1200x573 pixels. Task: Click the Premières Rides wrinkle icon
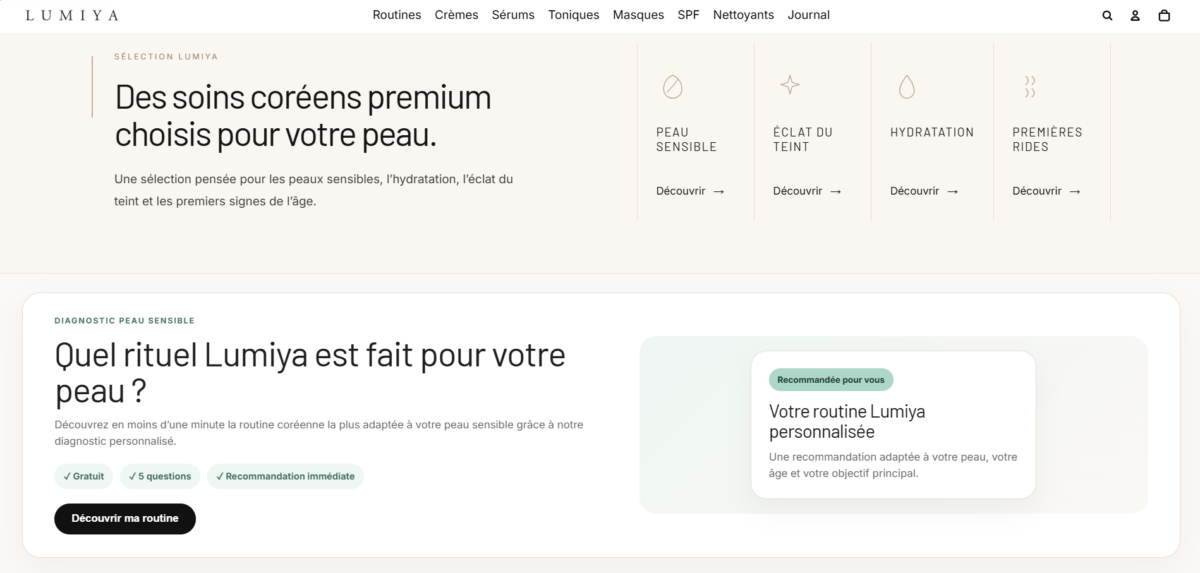[x=1030, y=87]
